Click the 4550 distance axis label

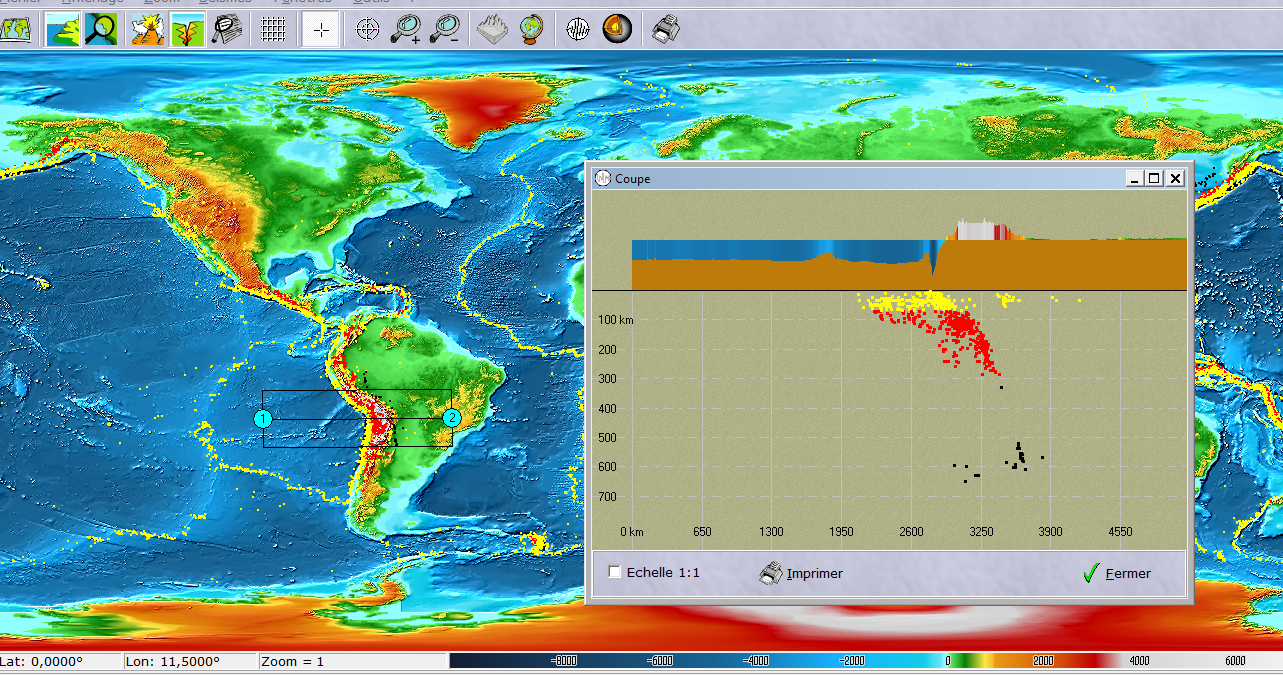coord(1120,532)
